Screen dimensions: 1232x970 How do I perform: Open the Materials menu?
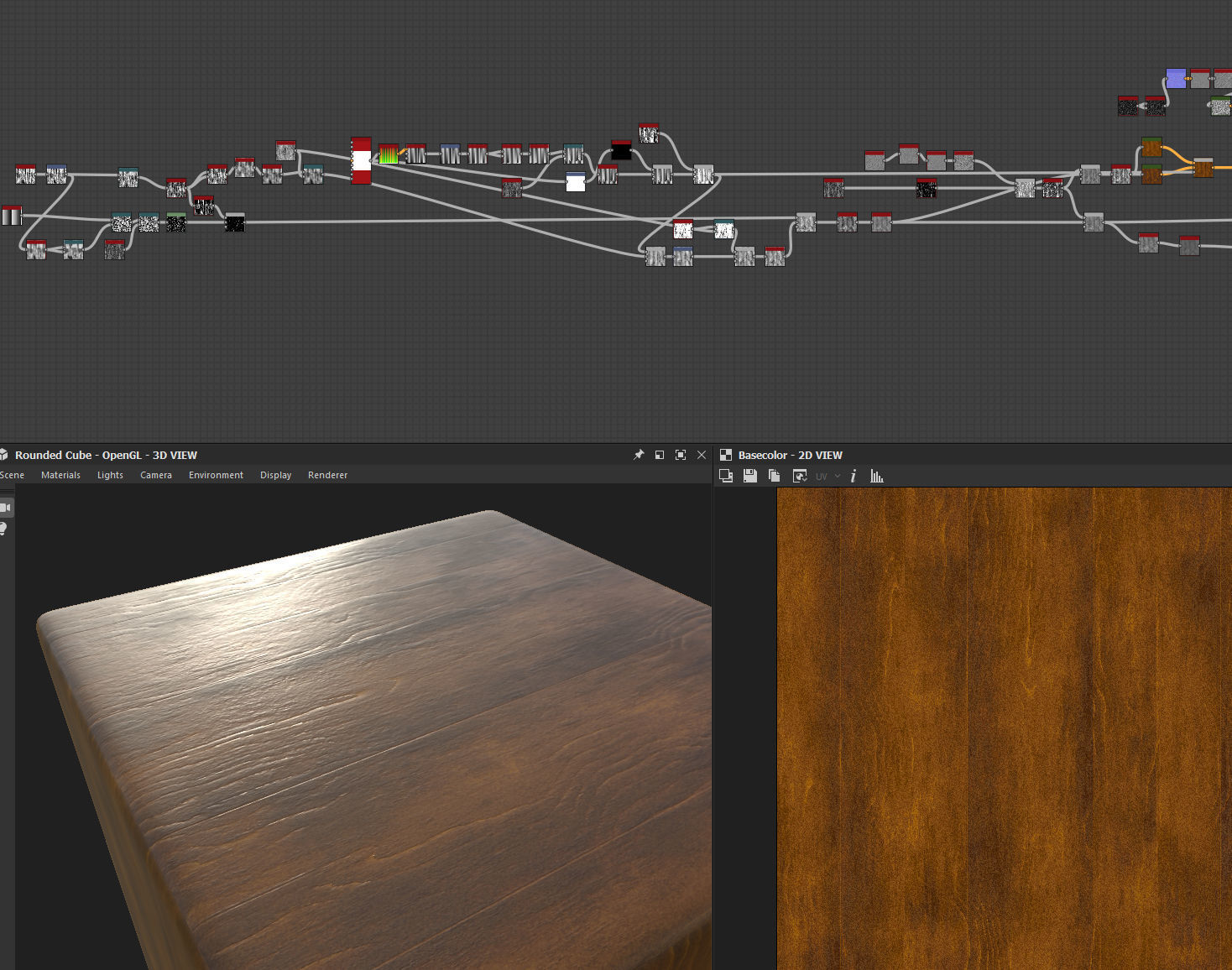click(x=60, y=475)
